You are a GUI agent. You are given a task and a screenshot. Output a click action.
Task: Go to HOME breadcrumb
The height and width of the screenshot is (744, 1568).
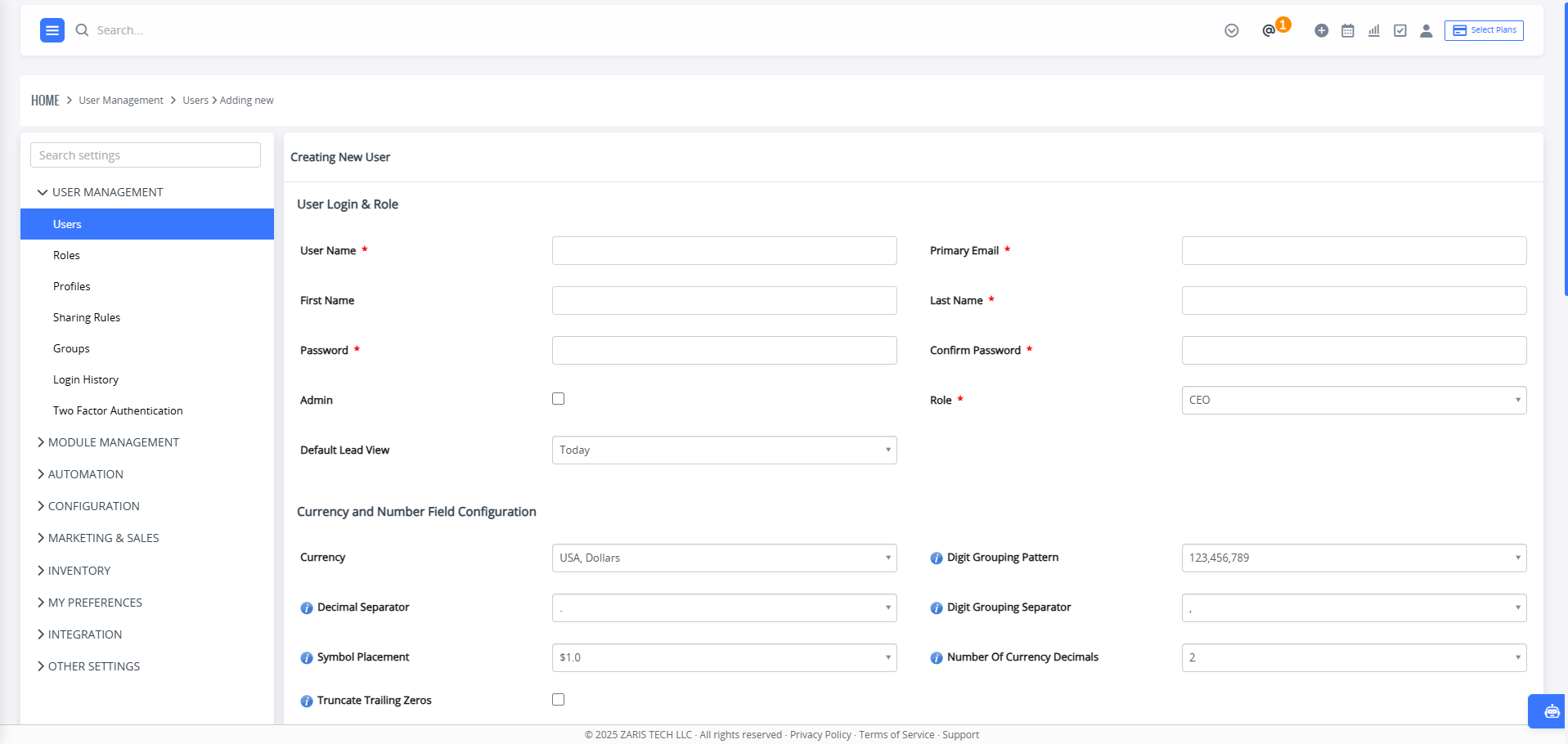(45, 100)
